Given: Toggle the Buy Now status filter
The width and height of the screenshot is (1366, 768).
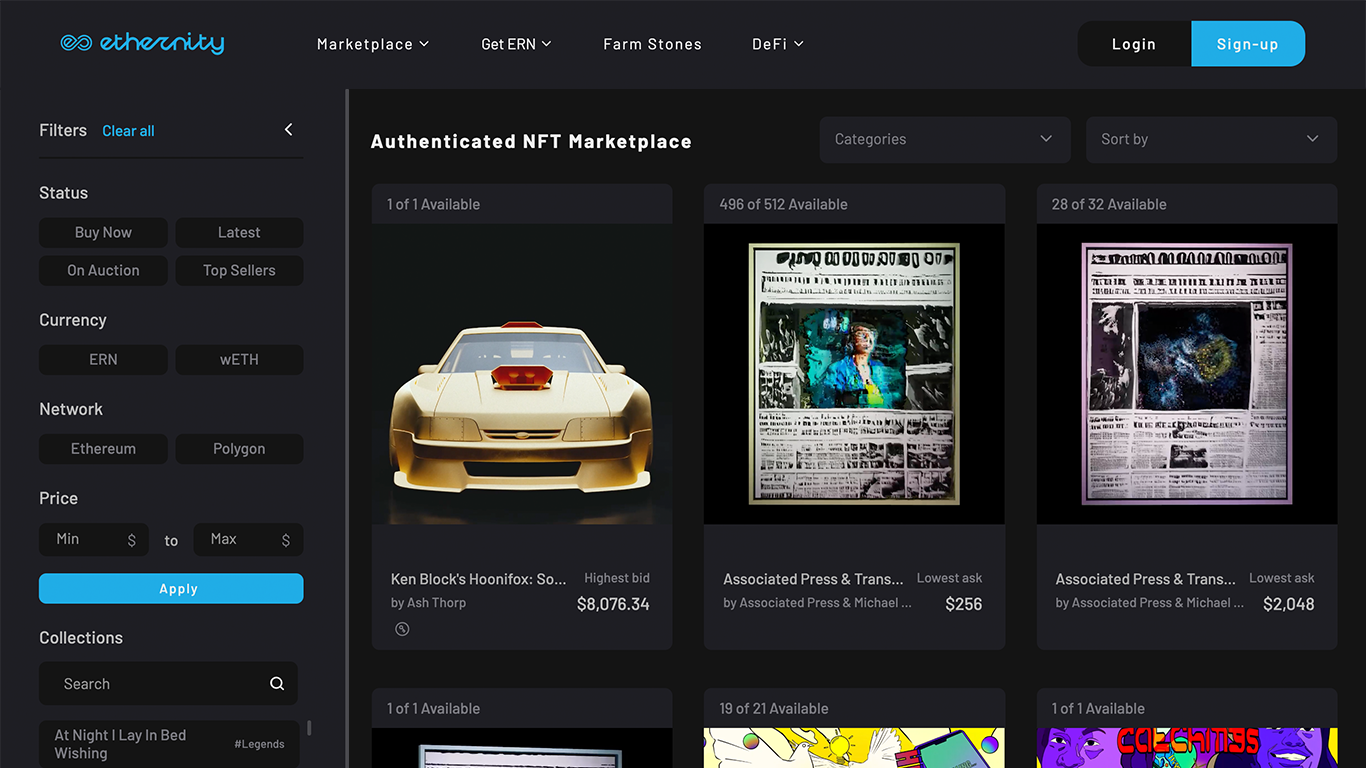Looking at the screenshot, I should [x=103, y=232].
